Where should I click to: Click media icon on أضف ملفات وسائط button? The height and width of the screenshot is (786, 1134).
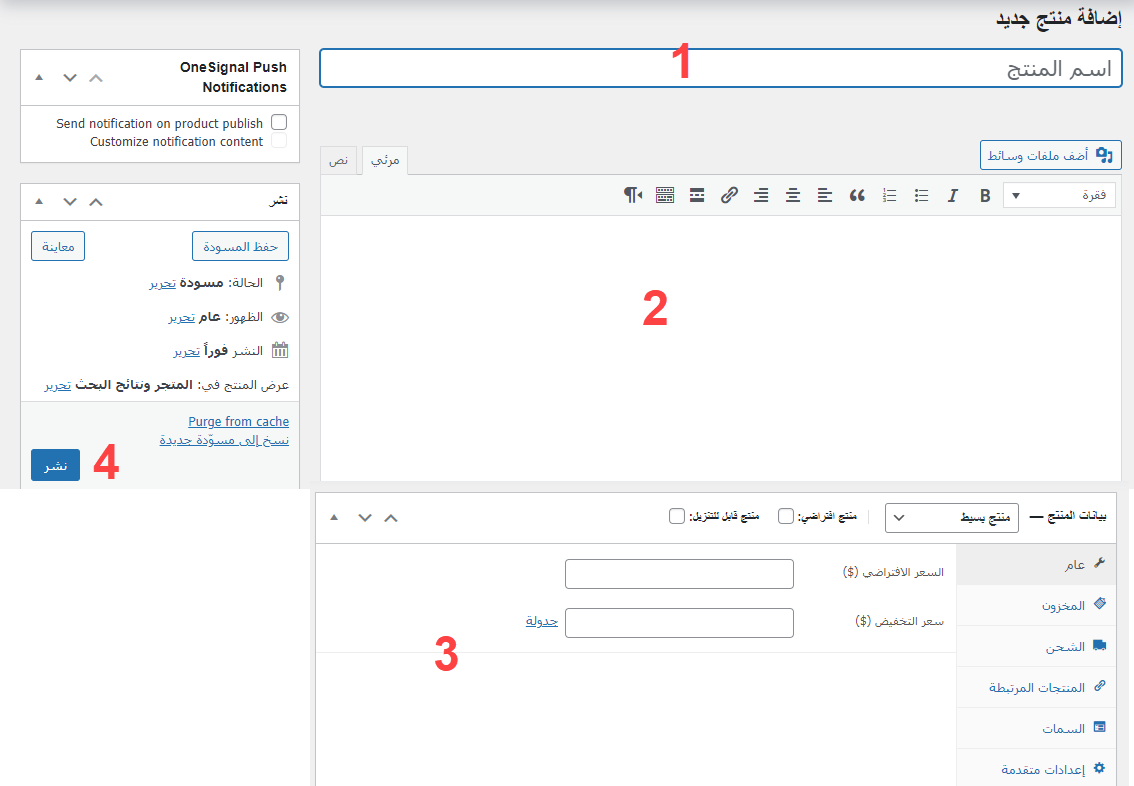pos(1104,155)
